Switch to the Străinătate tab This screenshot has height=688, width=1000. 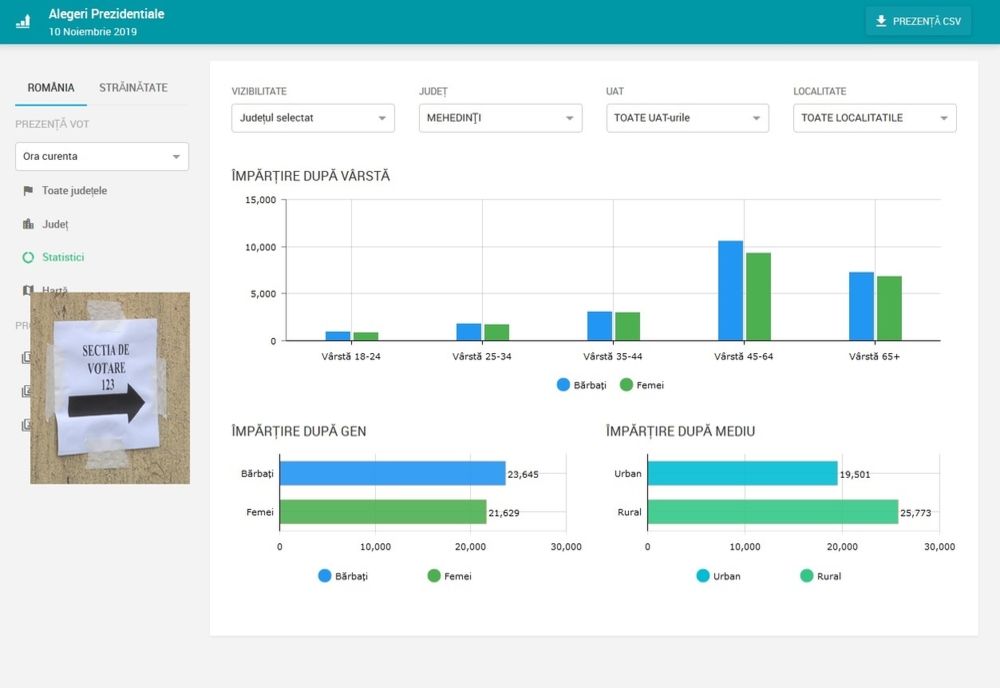pyautogui.click(x=133, y=88)
